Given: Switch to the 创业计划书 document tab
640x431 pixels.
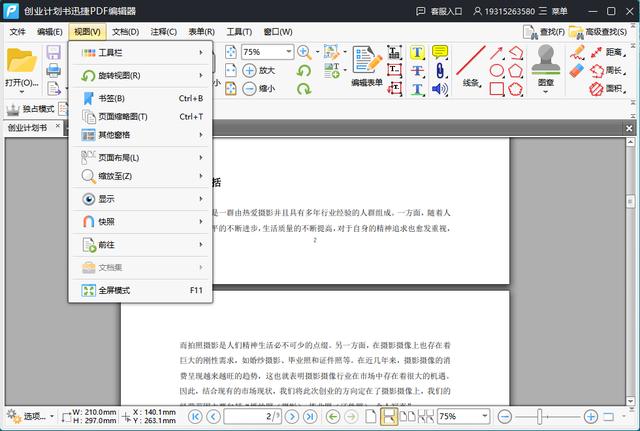Looking at the screenshot, I should click(x=28, y=128).
